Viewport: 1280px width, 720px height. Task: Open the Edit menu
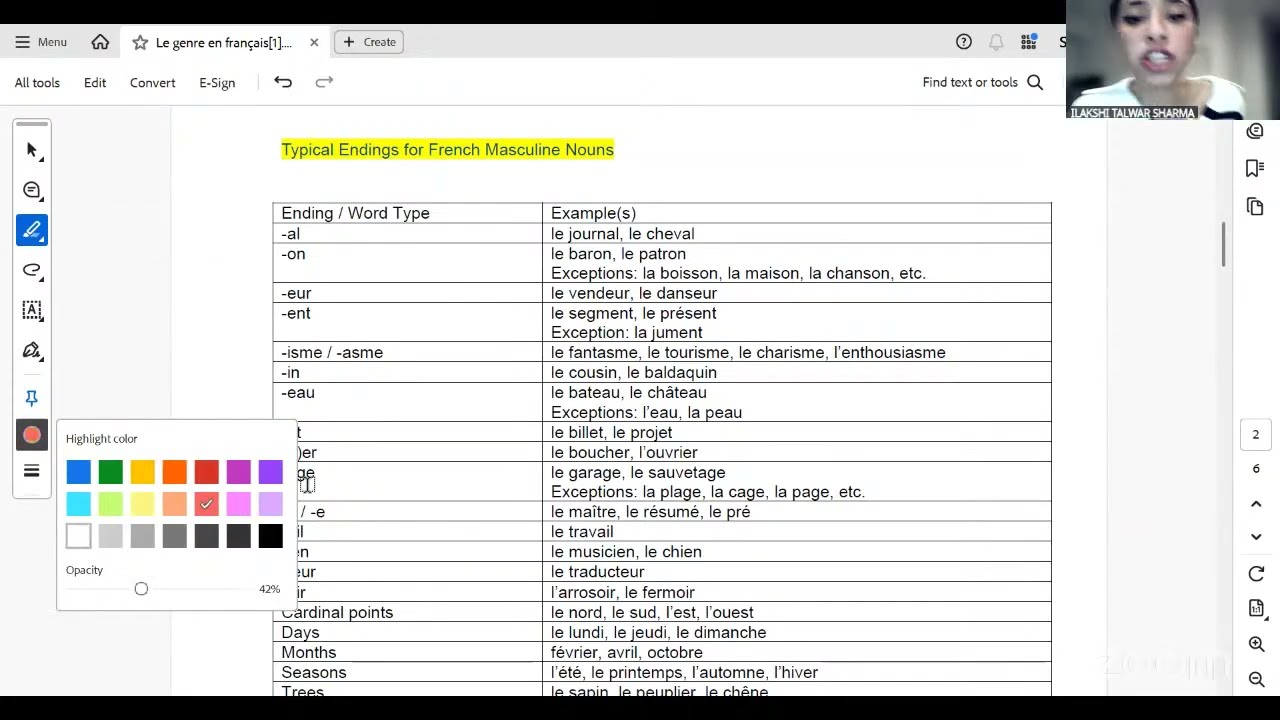[95, 83]
